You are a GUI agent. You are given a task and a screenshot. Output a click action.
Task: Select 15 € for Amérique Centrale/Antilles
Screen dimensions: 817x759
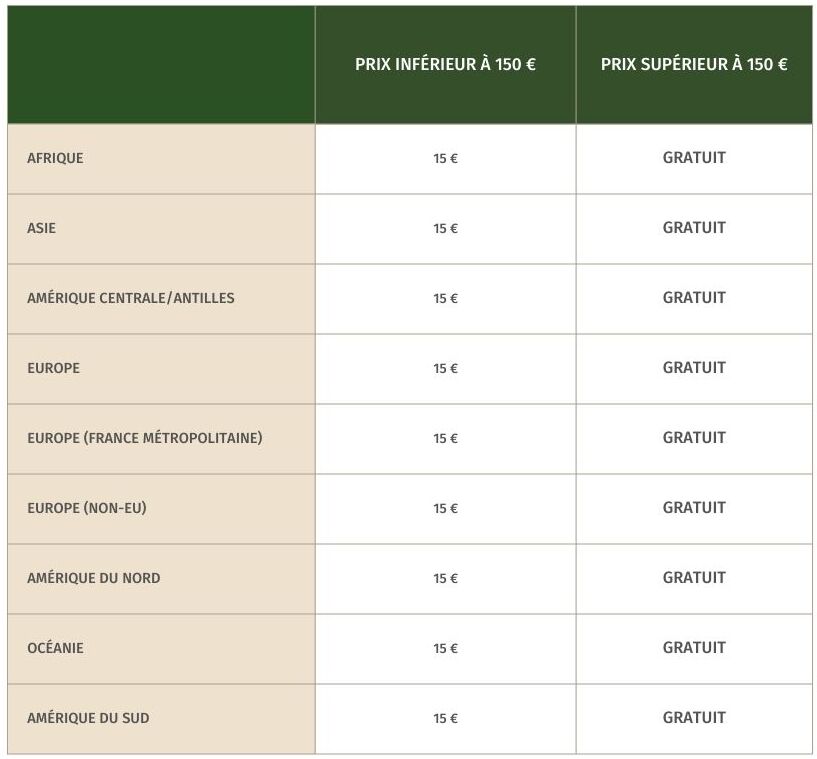point(445,298)
